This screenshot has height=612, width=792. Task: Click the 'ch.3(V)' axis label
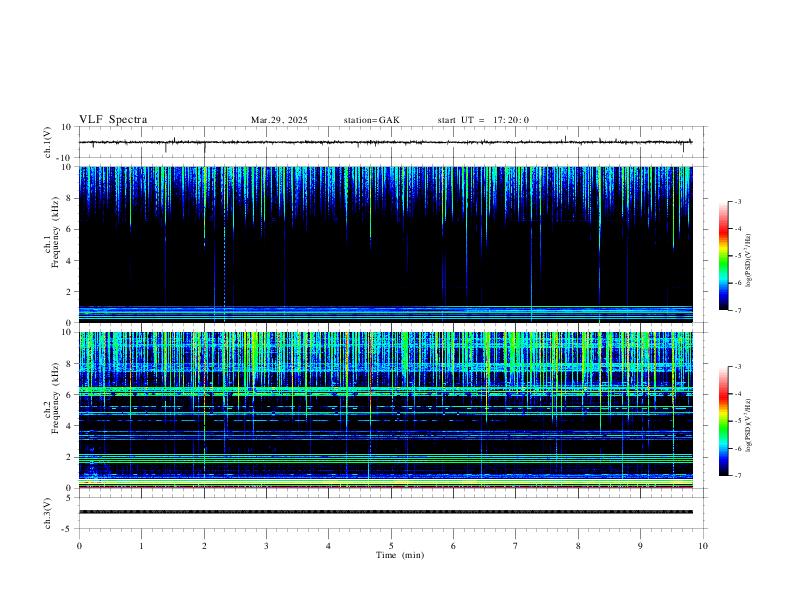[x=48, y=513]
